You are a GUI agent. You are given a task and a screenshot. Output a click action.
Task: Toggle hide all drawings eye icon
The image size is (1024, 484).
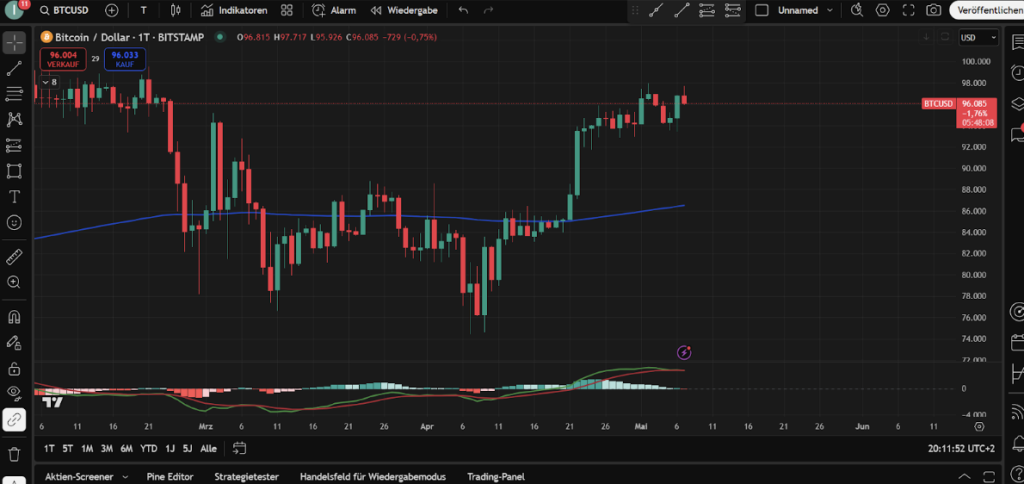[14, 394]
